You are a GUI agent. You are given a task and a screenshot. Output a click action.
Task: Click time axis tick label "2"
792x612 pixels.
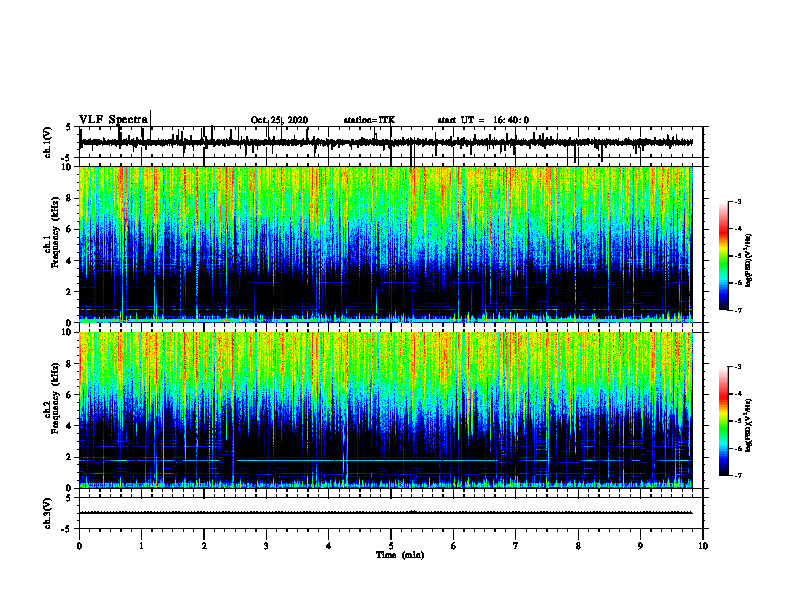pyautogui.click(x=204, y=546)
